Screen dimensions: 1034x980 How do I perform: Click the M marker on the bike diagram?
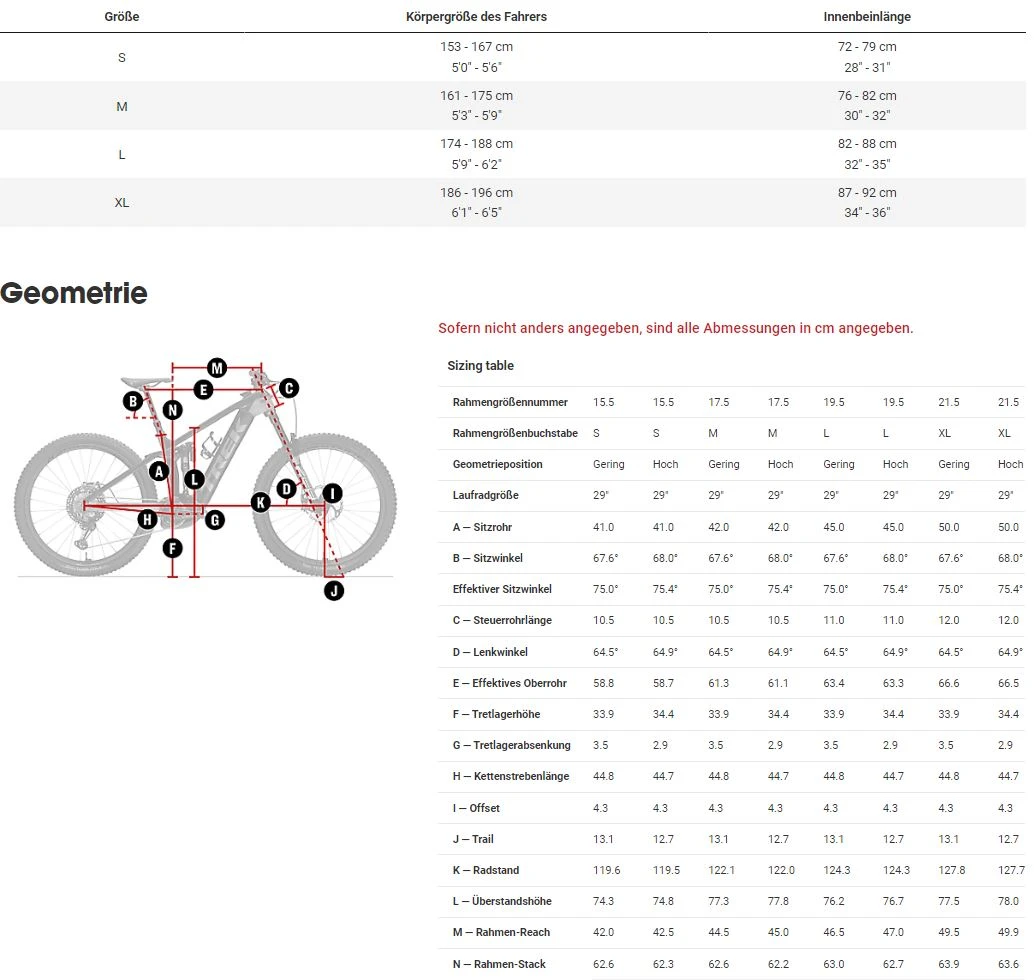(x=217, y=368)
